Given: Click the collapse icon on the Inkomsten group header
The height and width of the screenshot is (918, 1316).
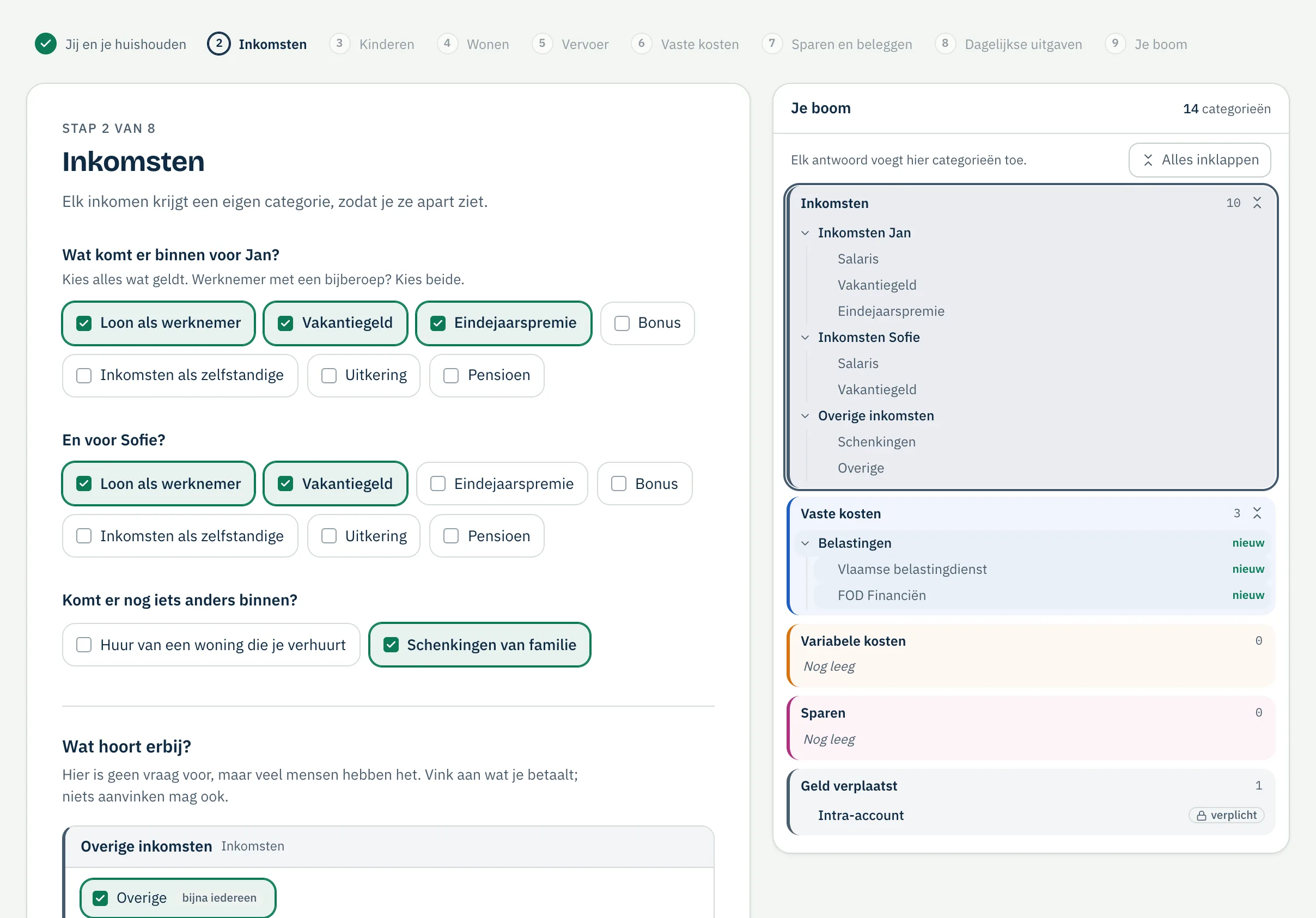Looking at the screenshot, I should pyautogui.click(x=1257, y=203).
